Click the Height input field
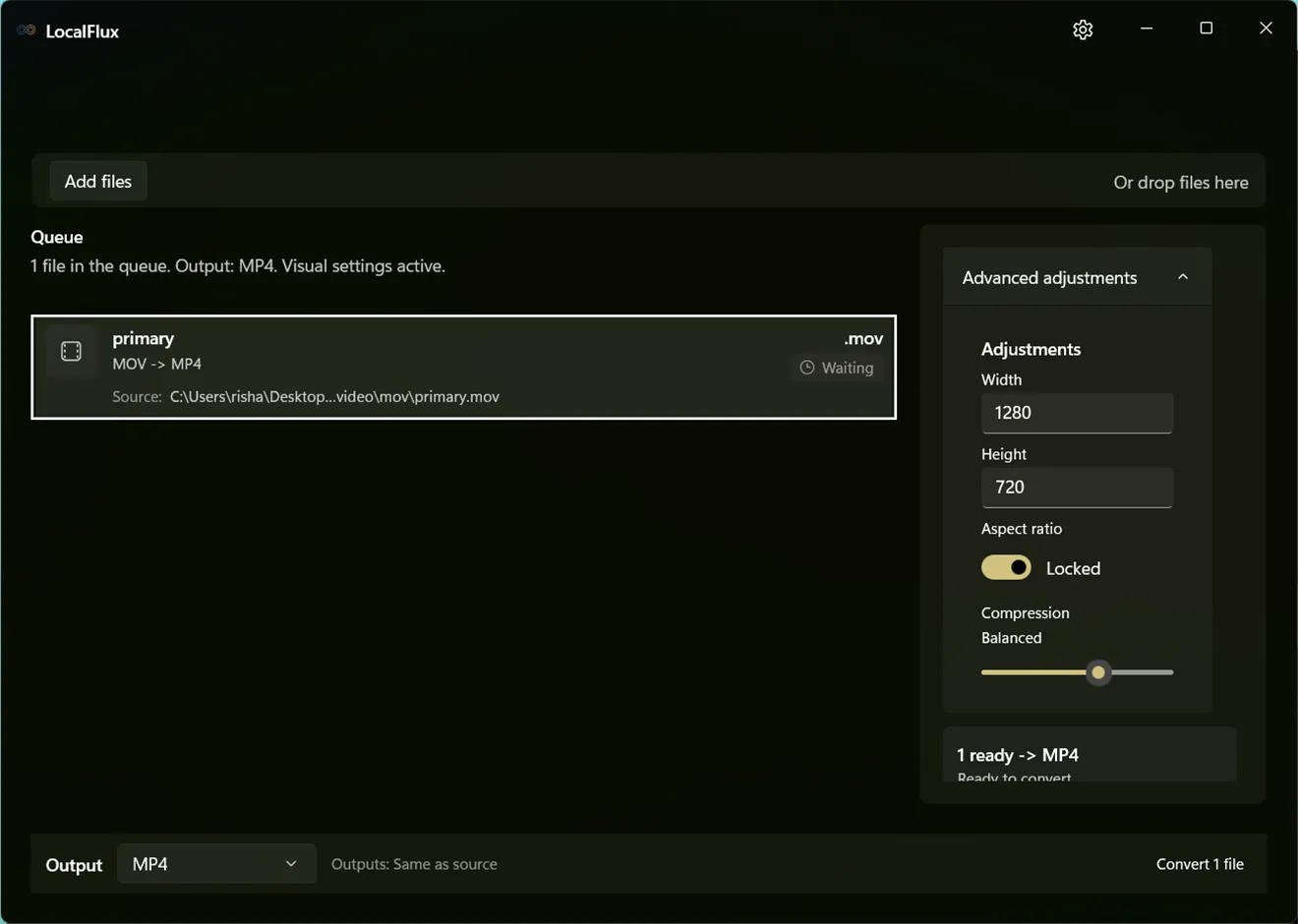 (1077, 488)
